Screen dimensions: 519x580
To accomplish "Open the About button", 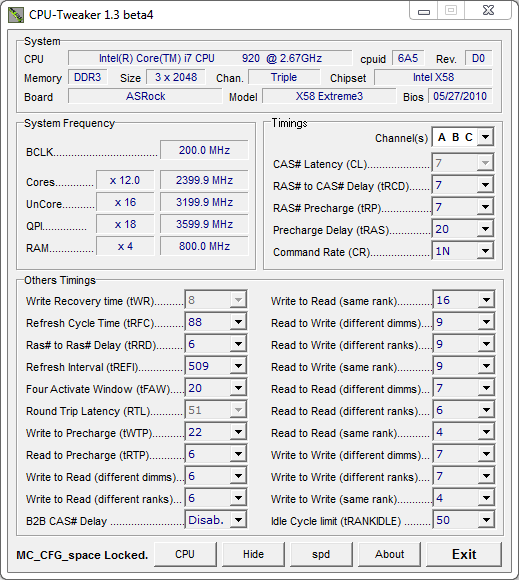I will tap(390, 554).
